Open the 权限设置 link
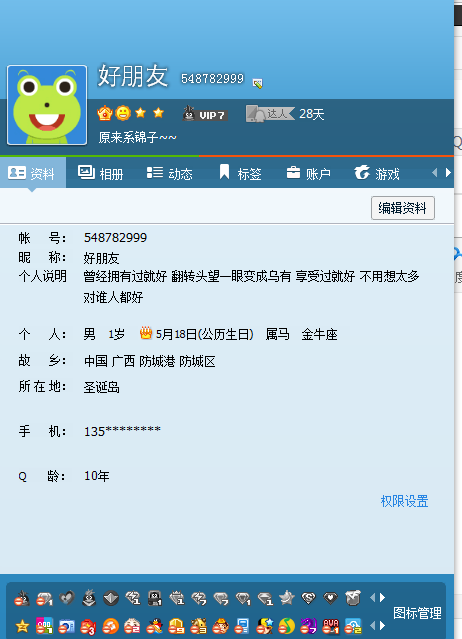 pos(404,501)
